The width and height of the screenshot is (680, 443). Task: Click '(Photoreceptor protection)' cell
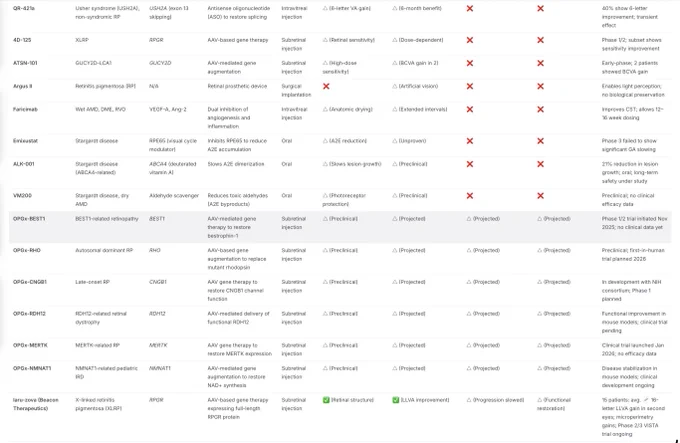[x=344, y=200]
